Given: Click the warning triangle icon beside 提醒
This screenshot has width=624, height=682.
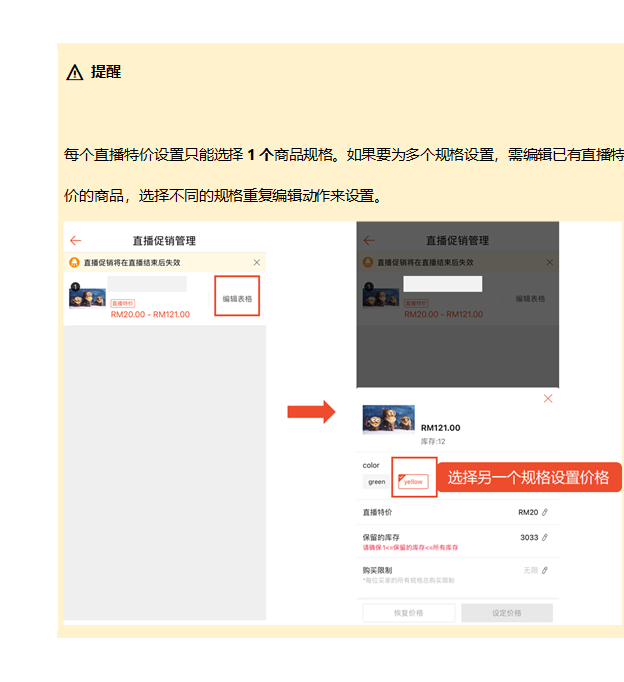Looking at the screenshot, I should click(x=75, y=72).
